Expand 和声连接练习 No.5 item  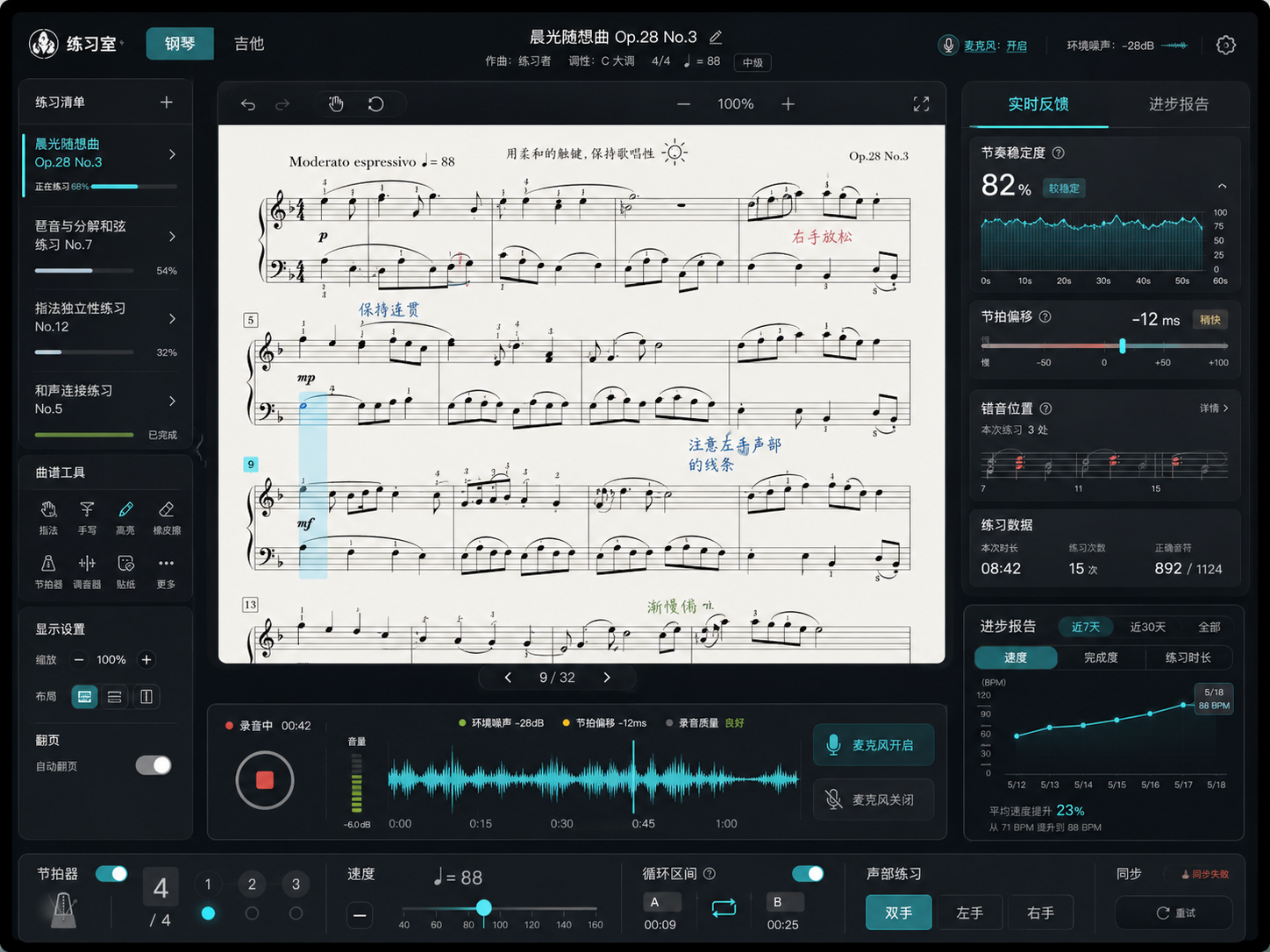point(172,401)
